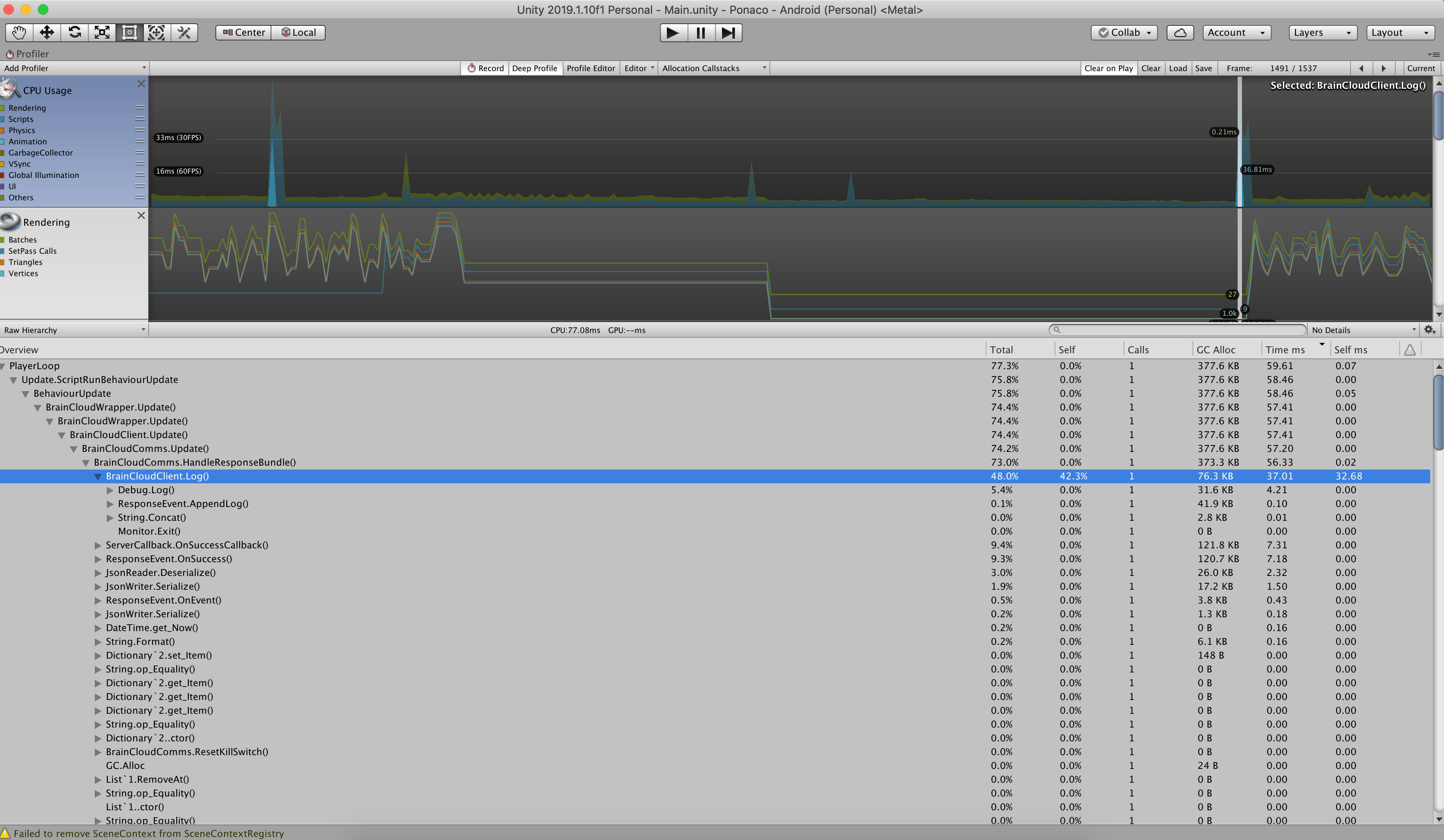
Task: Click the Save button in the Profiler
Action: click(1203, 68)
